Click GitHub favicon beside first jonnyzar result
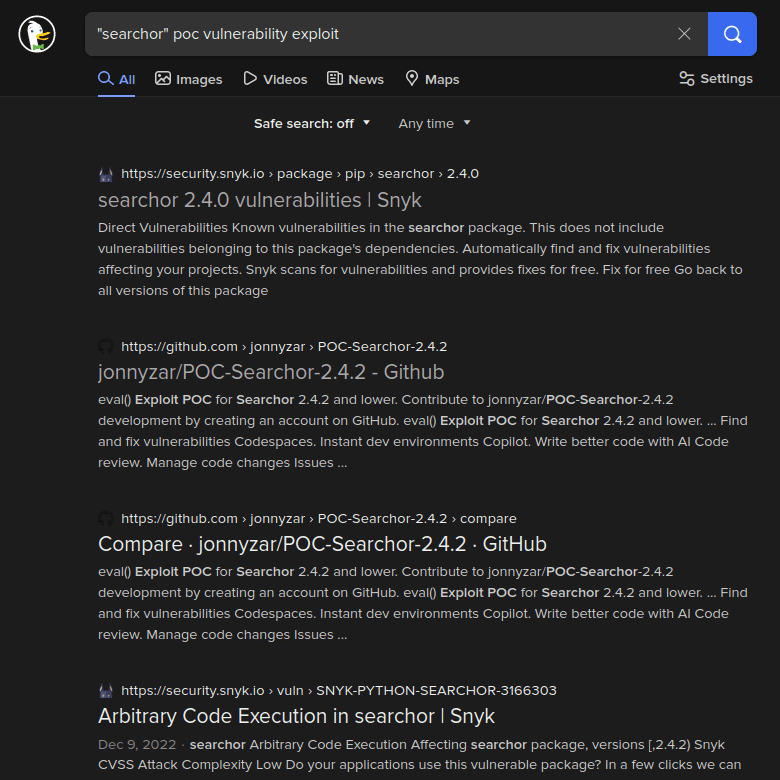This screenshot has height=780, width=780. [105, 346]
